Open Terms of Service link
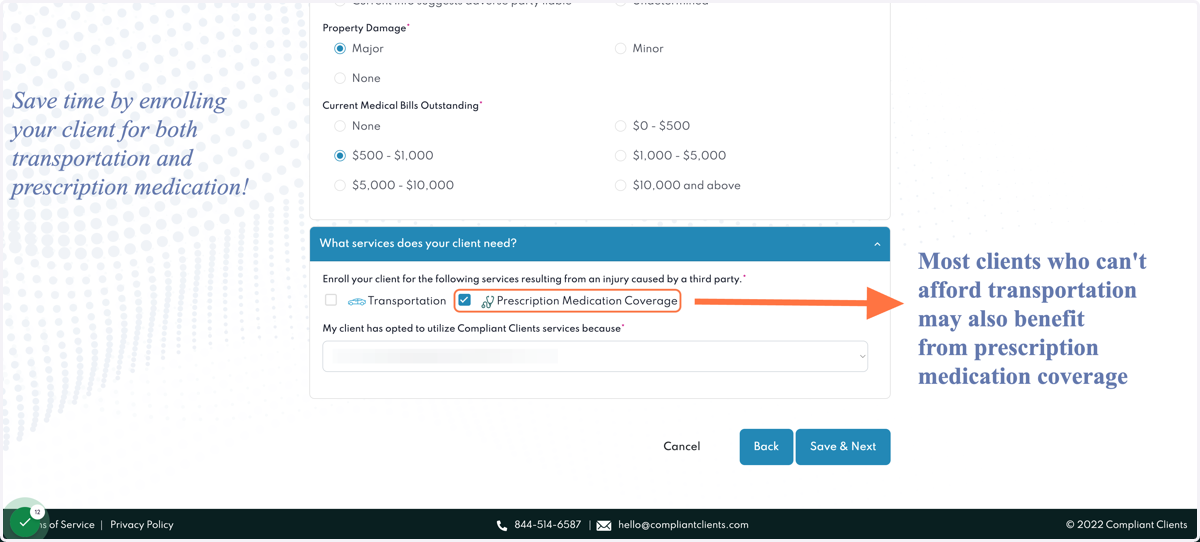The height and width of the screenshot is (542, 1200). point(66,525)
